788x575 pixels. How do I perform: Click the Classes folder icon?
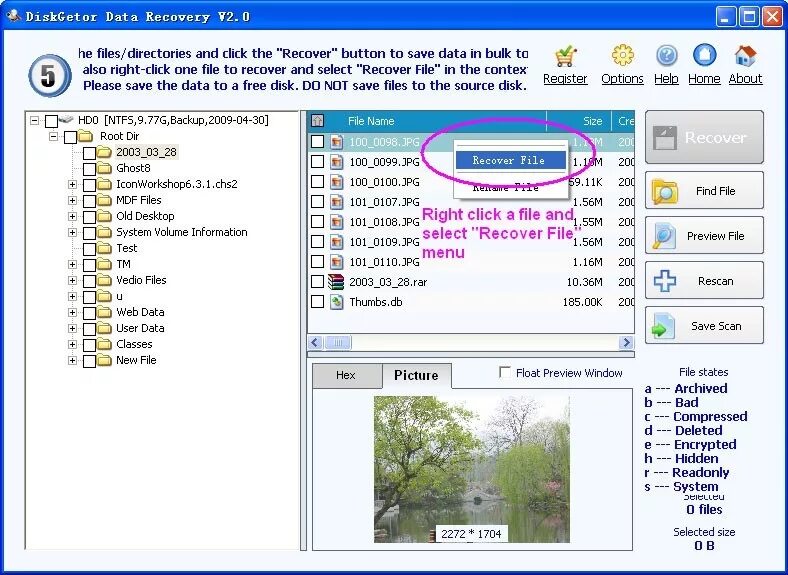coord(104,344)
